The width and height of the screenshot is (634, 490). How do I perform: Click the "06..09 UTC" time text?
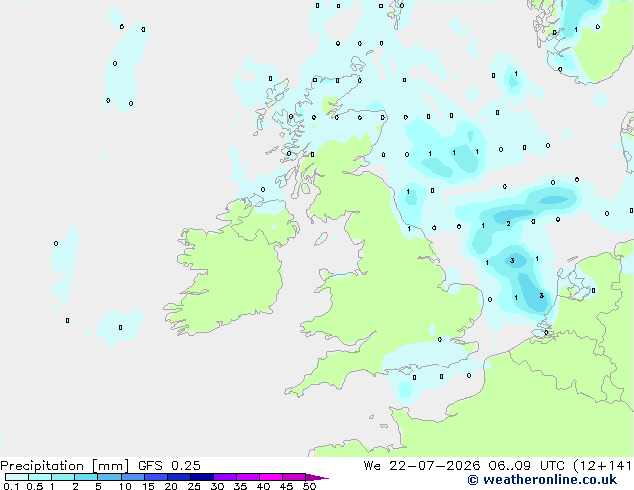(x=526, y=466)
